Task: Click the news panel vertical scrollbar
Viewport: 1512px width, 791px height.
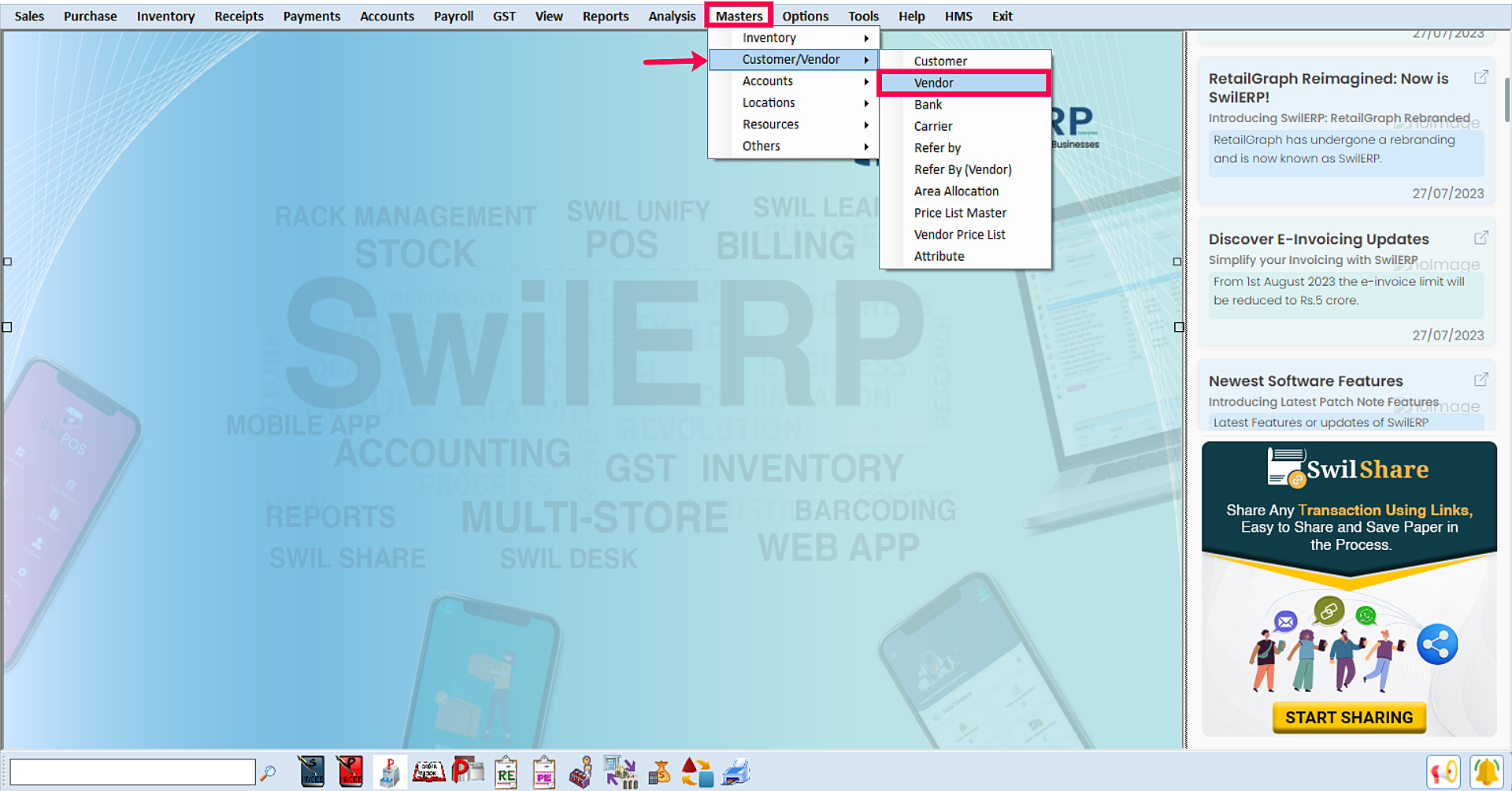Action: pyautogui.click(x=1506, y=99)
